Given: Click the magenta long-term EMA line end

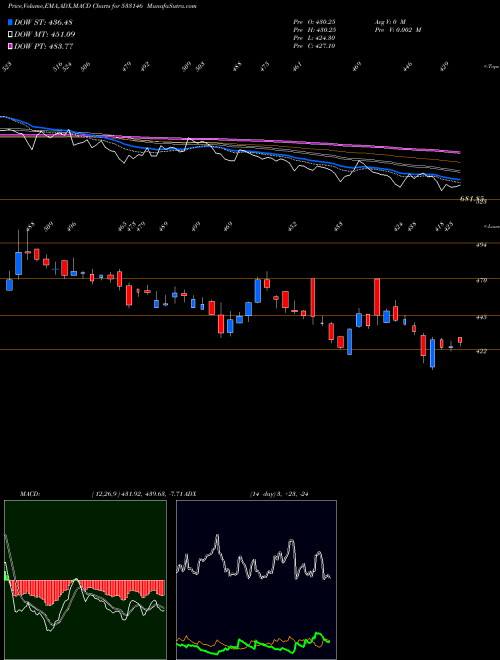Looking at the screenshot, I should pos(459,152).
